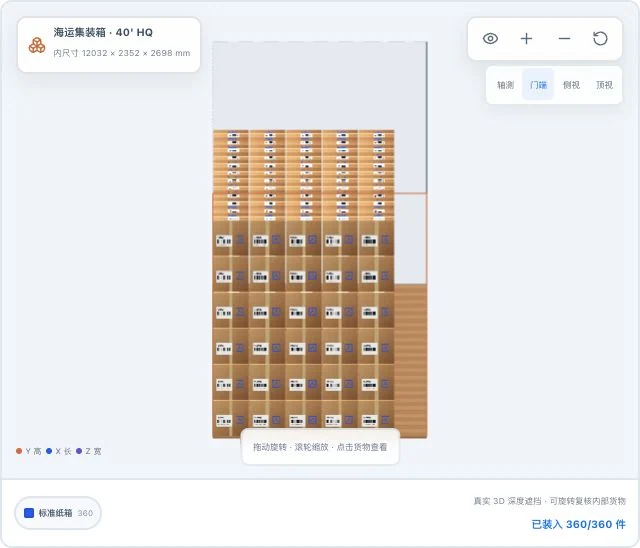Viewport: 640px width, 548px height.
Task: Click the 已装入 360/360 件 status text
Action: click(x=578, y=524)
